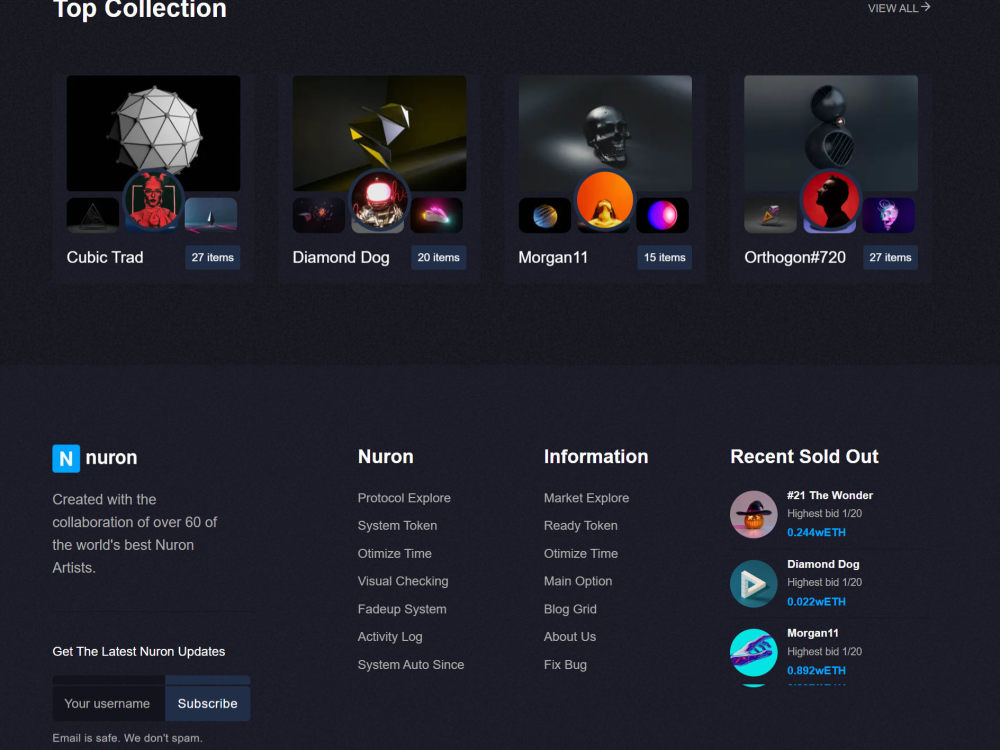
Task: Open the Morgan11 purple orb thumbnail
Action: coord(663,215)
